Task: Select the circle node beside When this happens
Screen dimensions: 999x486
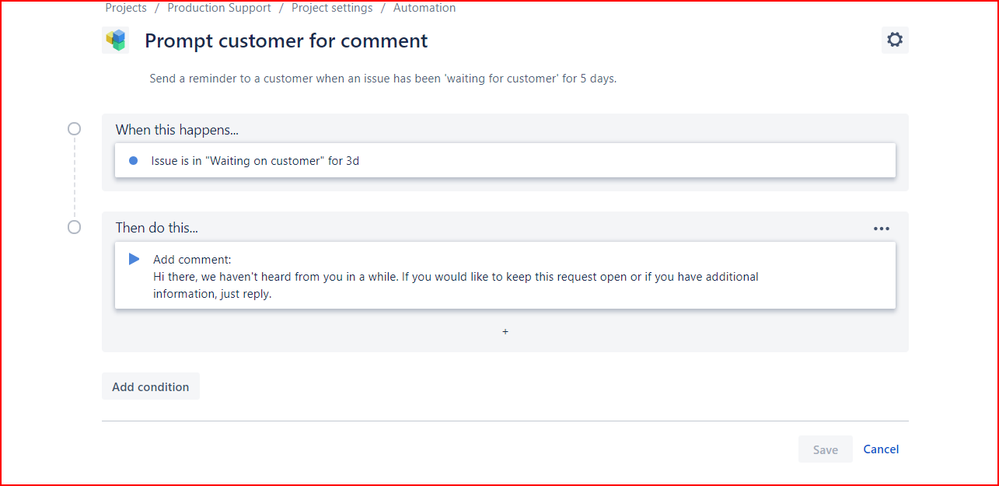Action: pyautogui.click(x=75, y=129)
